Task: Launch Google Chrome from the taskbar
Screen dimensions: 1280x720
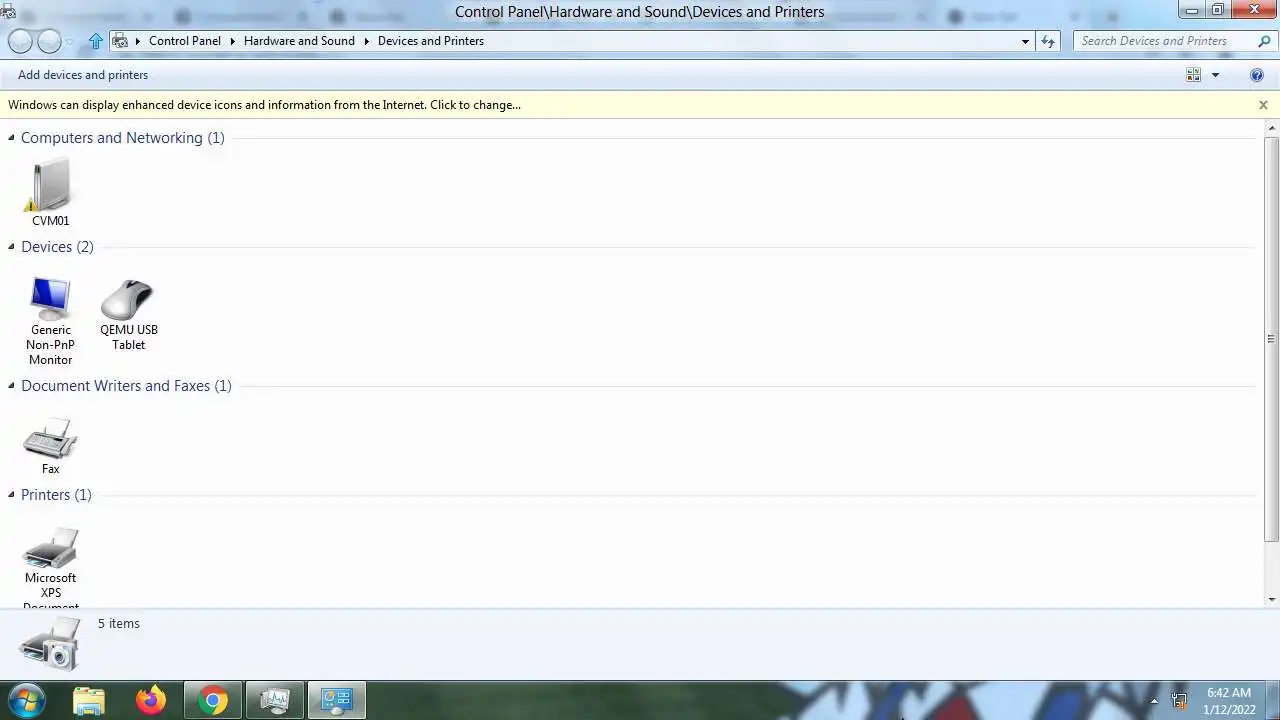Action: coord(212,700)
